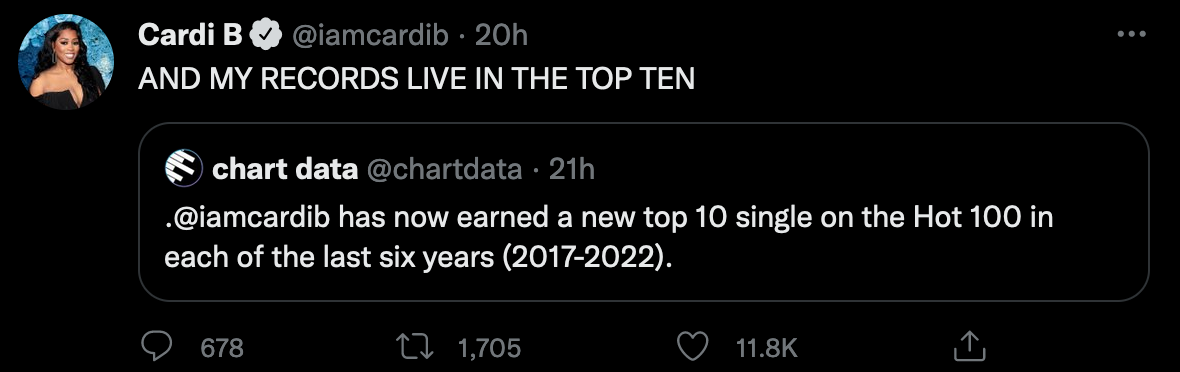The image size is (1180, 372).
Task: Like the tweet with the heart icon
Action: point(692,347)
